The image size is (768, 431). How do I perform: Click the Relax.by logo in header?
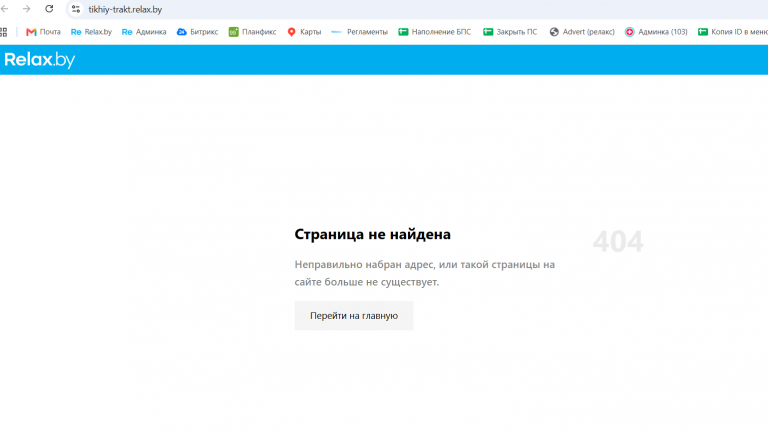tap(40, 60)
